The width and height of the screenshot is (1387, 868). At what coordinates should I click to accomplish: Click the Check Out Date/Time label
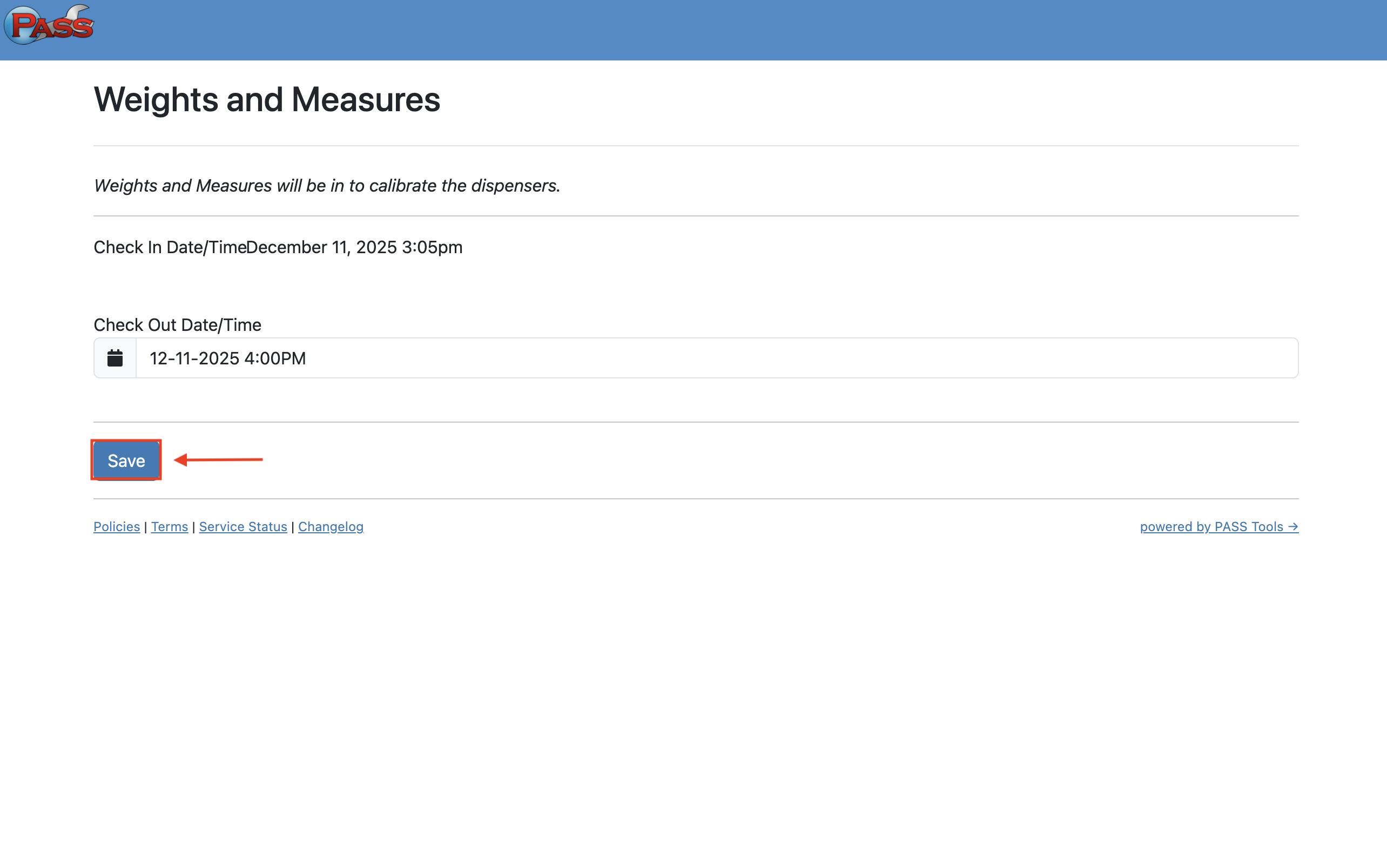tap(178, 325)
